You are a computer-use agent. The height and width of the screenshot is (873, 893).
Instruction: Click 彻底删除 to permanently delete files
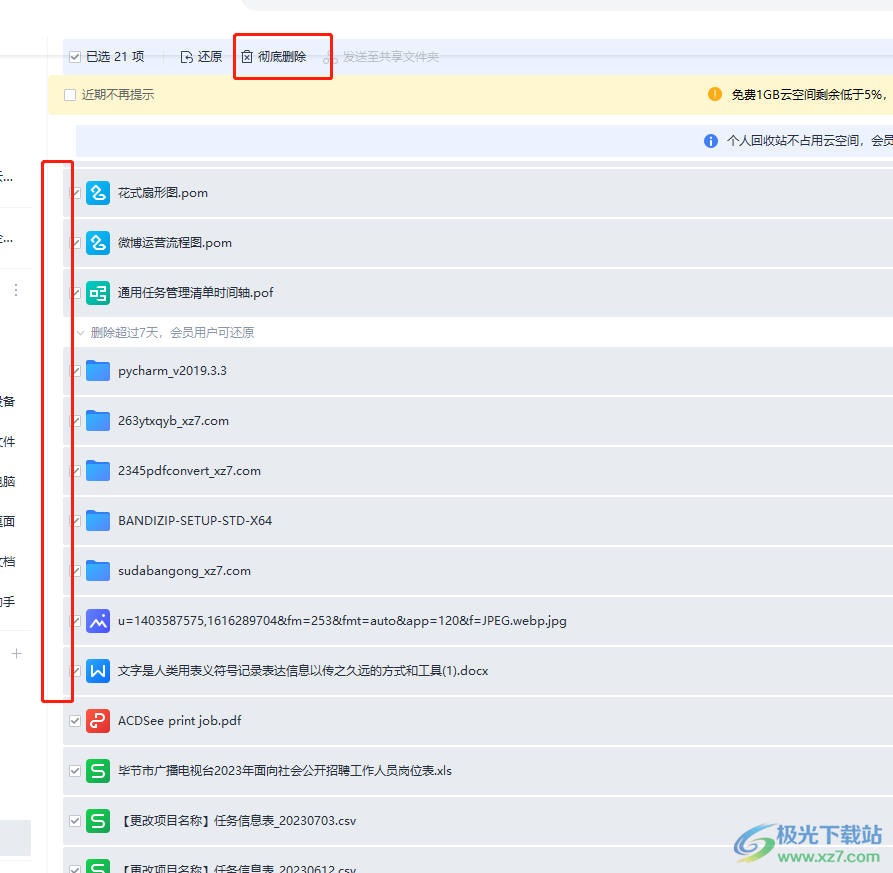pos(274,57)
